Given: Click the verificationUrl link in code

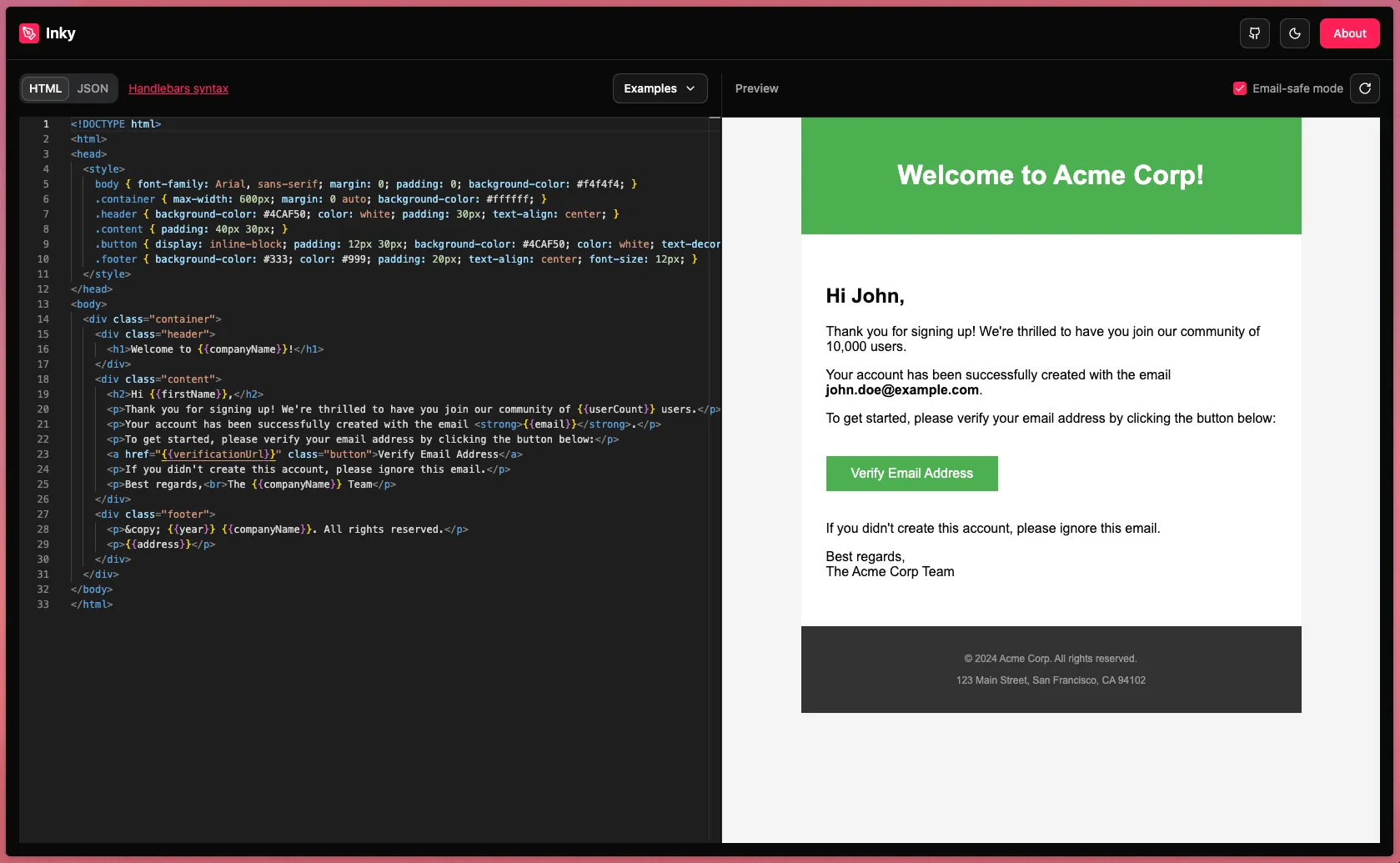Looking at the screenshot, I should click(218, 454).
